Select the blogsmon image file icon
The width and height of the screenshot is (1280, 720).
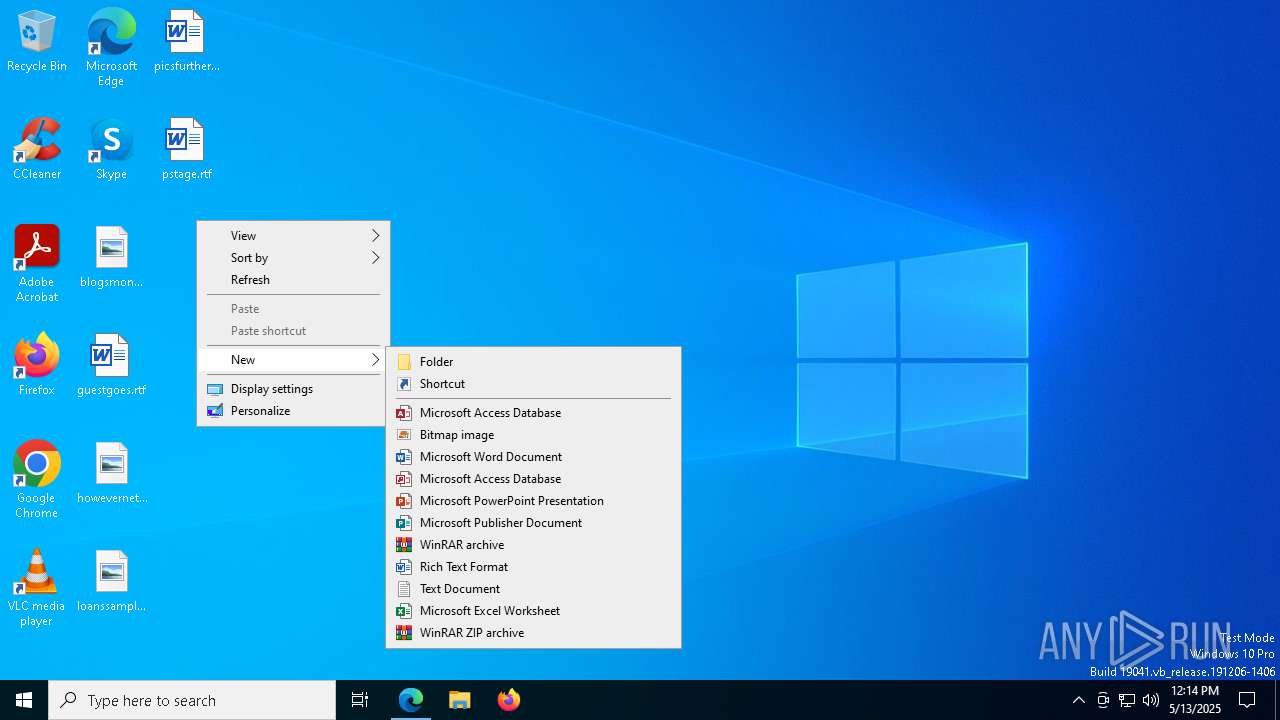111,258
